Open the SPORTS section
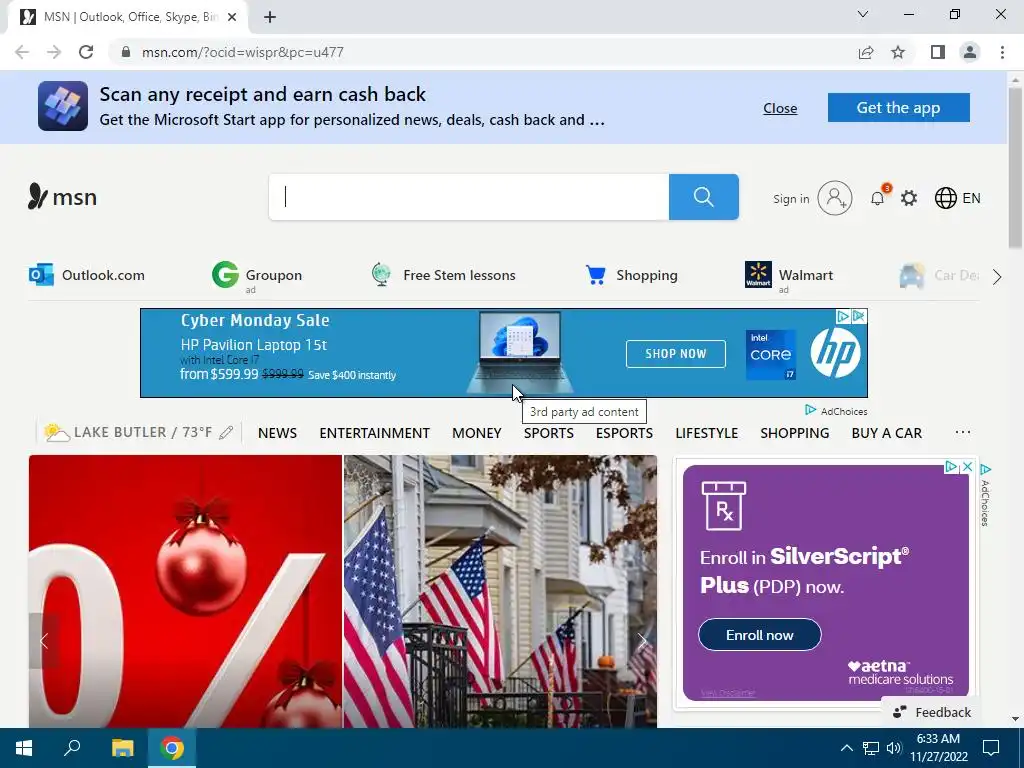Viewport: 1024px width, 768px height. point(549,433)
